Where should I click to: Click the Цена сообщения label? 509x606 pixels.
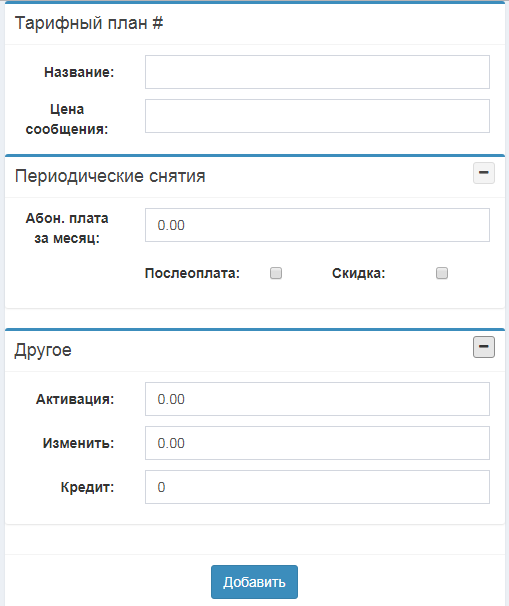pos(67,119)
